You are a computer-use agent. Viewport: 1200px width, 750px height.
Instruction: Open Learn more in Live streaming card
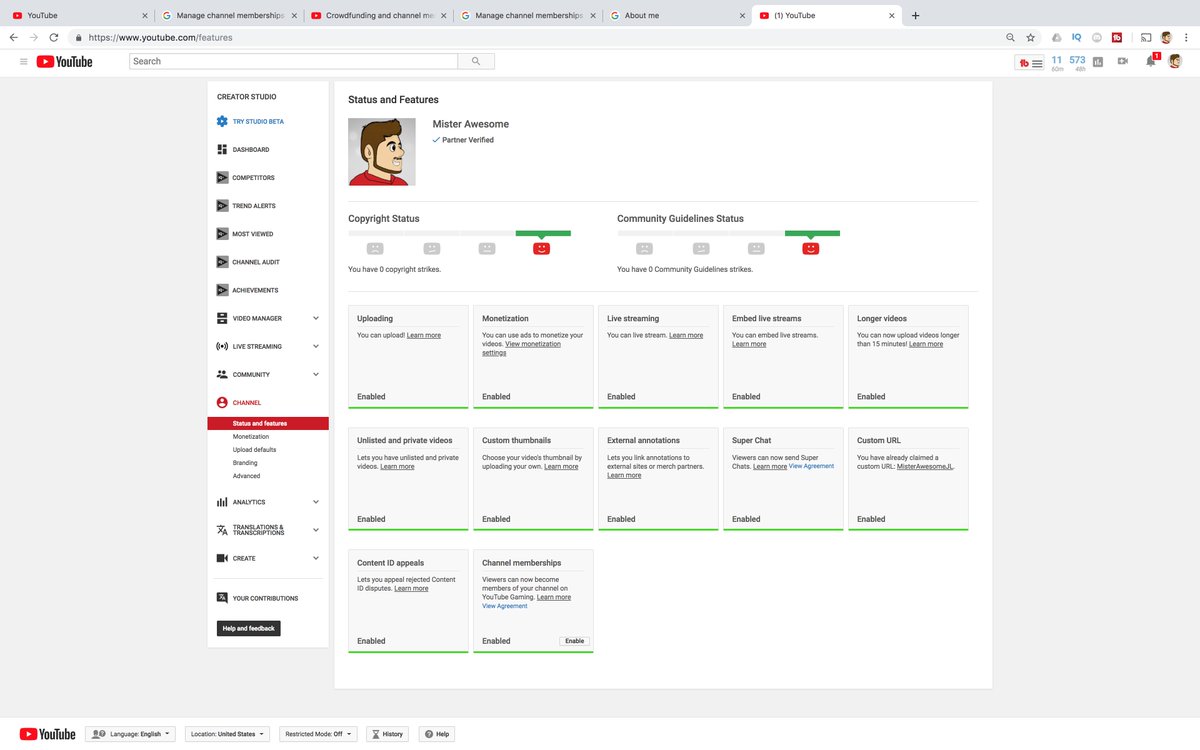coord(686,335)
